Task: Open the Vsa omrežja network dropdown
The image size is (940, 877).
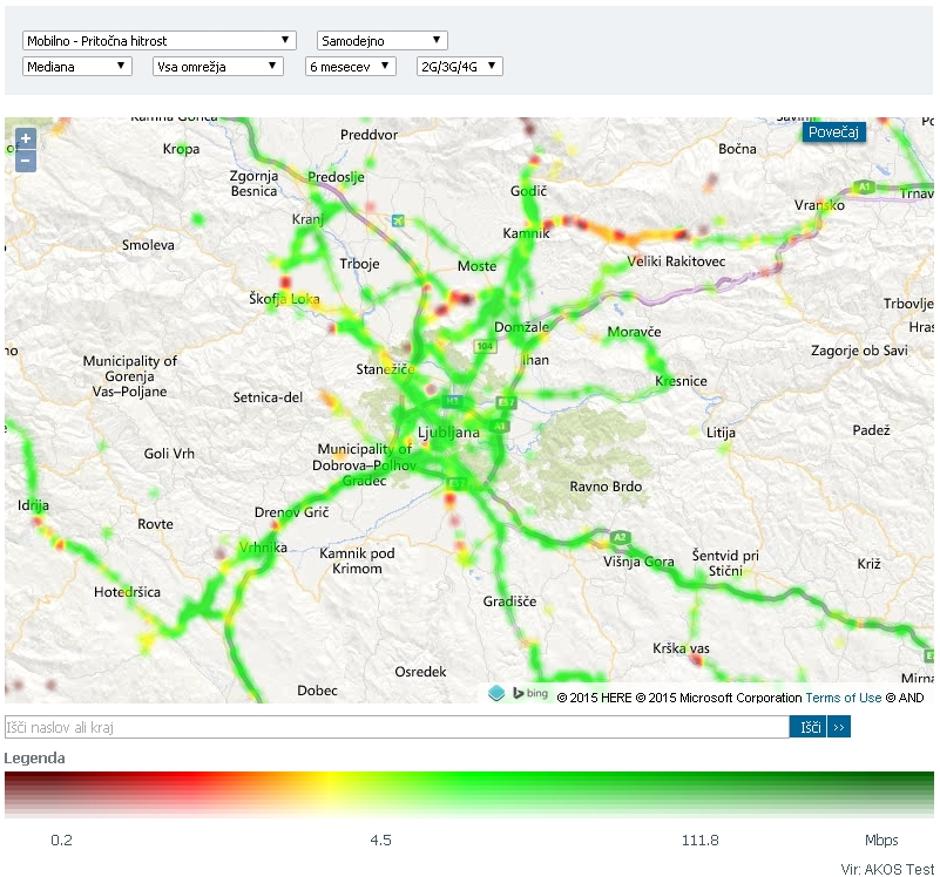Action: point(218,67)
